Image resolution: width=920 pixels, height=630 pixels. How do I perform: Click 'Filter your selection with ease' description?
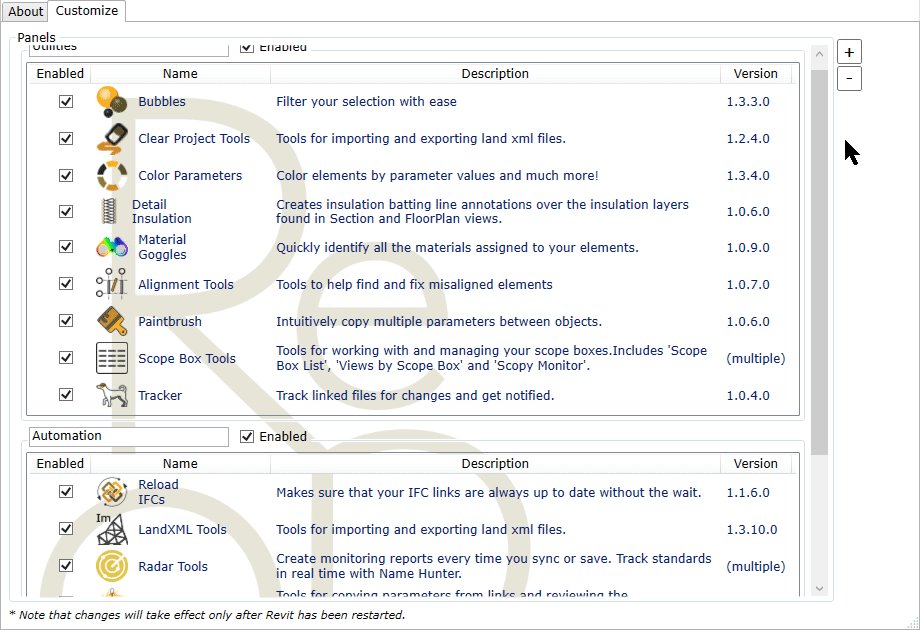366,101
